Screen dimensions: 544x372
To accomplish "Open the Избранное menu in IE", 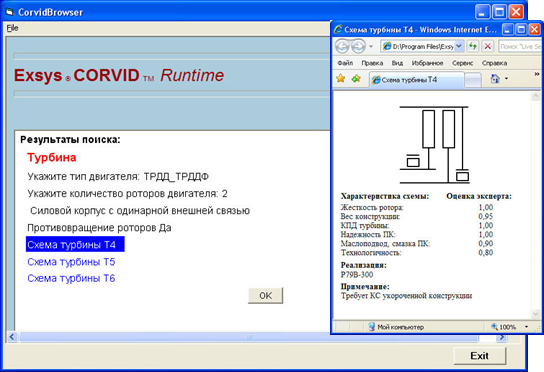I will (x=427, y=63).
